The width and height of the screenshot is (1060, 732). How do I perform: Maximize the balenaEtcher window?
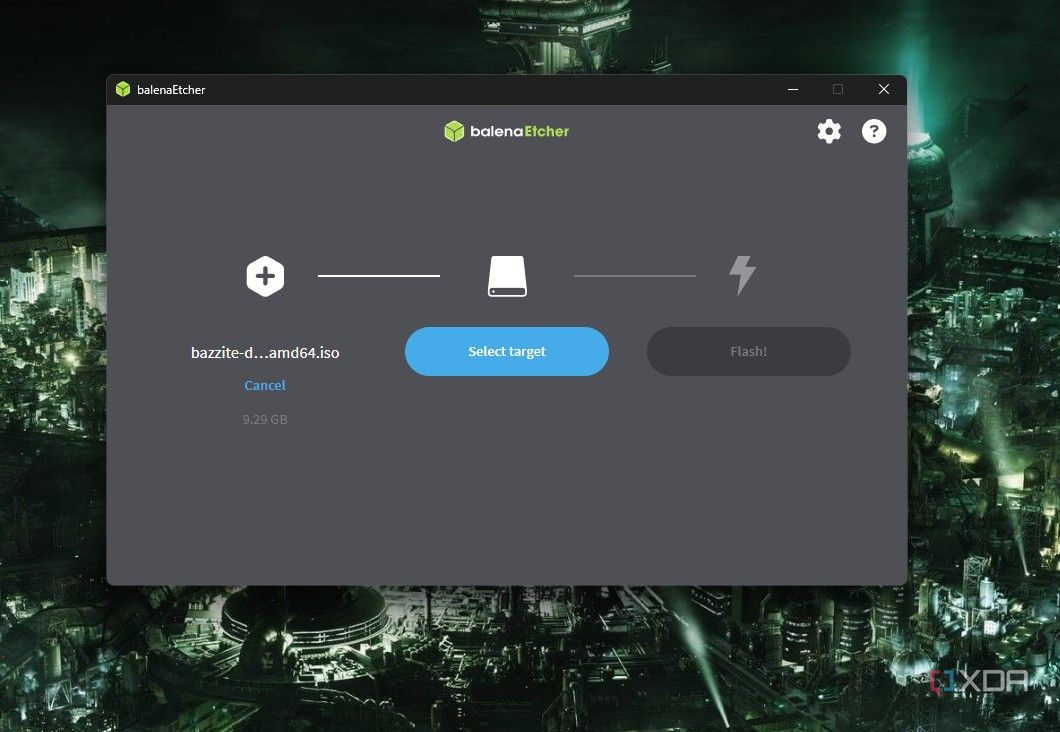pos(838,89)
